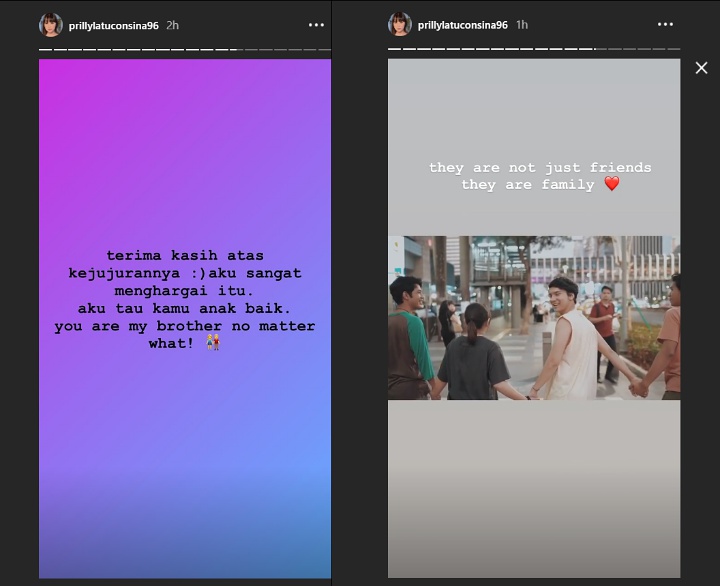Viewport: 720px width, 586px height.
Task: Click username prillylatuconsina96 on the 1h story
Action: pyautogui.click(x=462, y=25)
